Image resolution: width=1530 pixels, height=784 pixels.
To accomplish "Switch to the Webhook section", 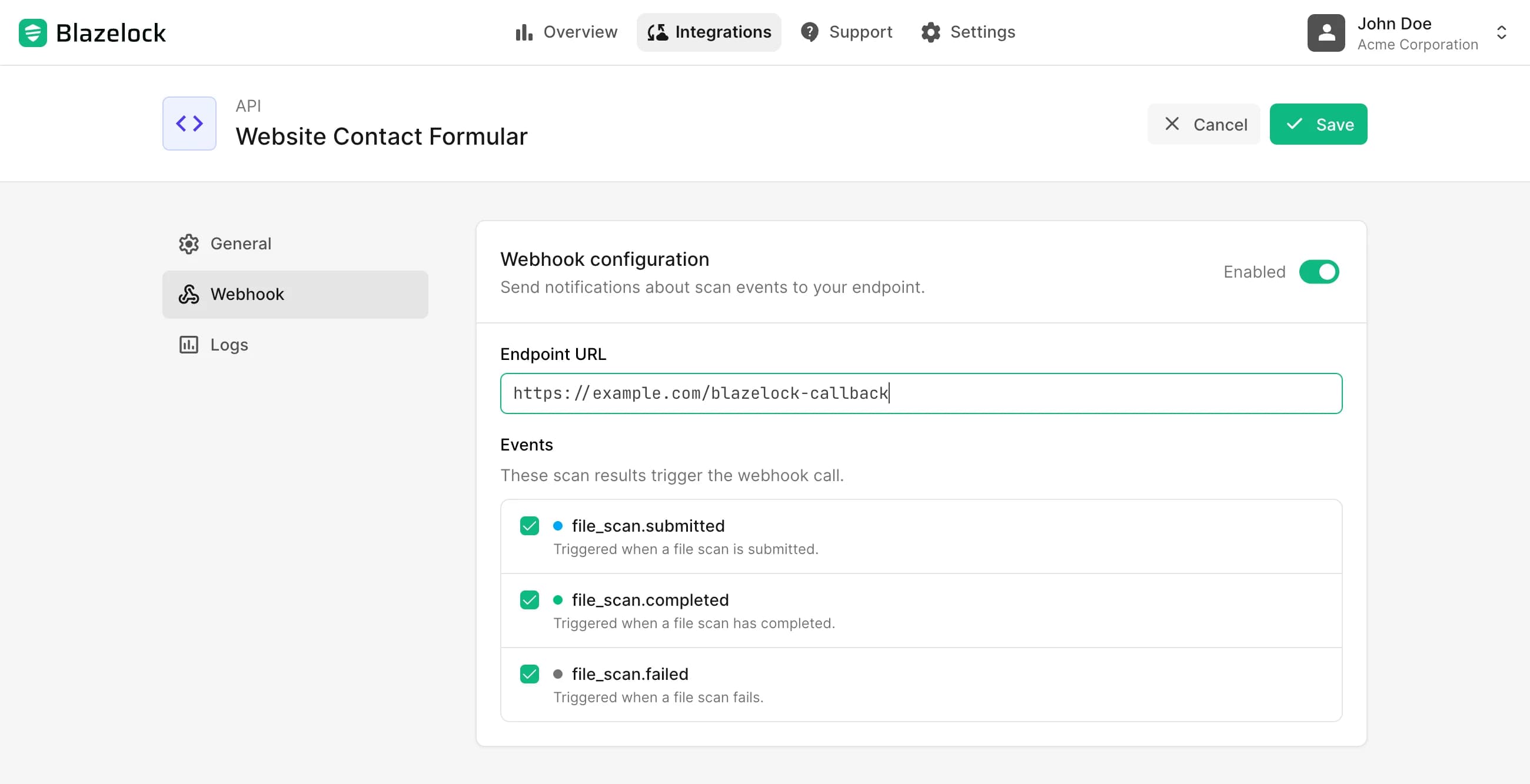I will tap(248, 295).
